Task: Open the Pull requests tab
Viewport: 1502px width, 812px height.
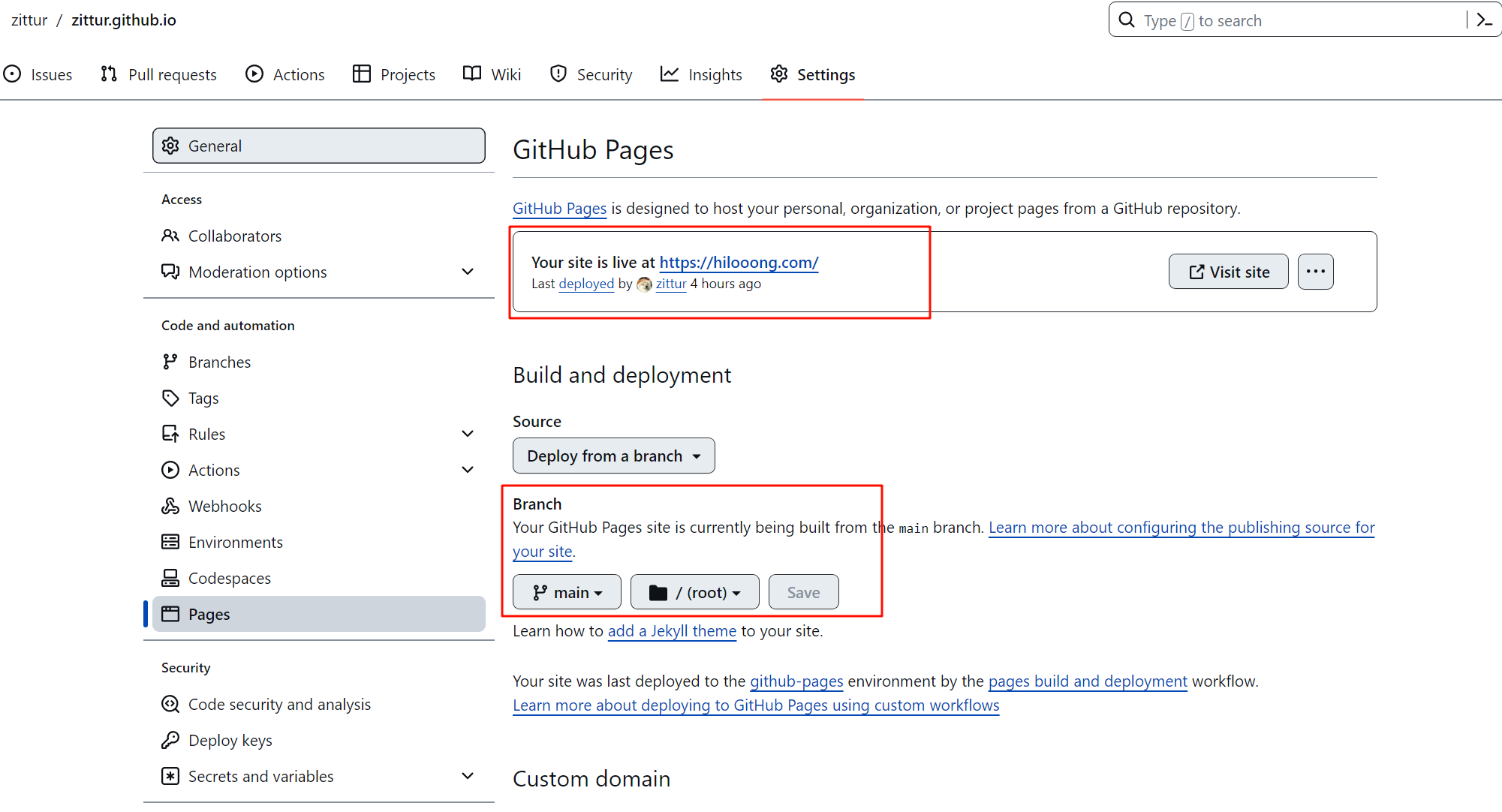Action: [x=158, y=74]
